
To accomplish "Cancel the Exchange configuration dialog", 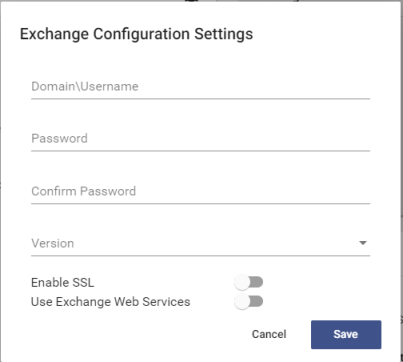I will (x=269, y=334).
